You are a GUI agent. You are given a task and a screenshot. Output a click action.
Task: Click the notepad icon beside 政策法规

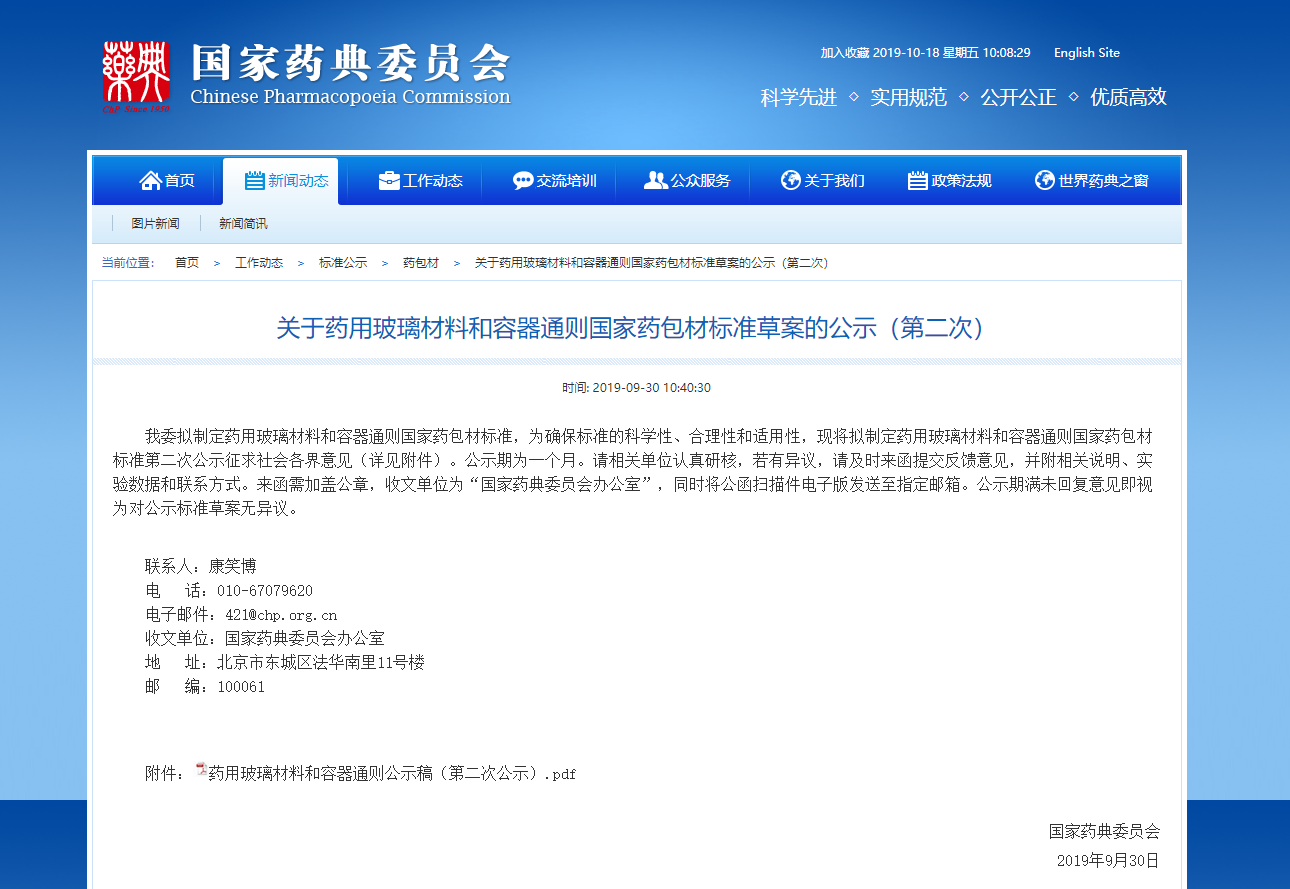(917, 180)
